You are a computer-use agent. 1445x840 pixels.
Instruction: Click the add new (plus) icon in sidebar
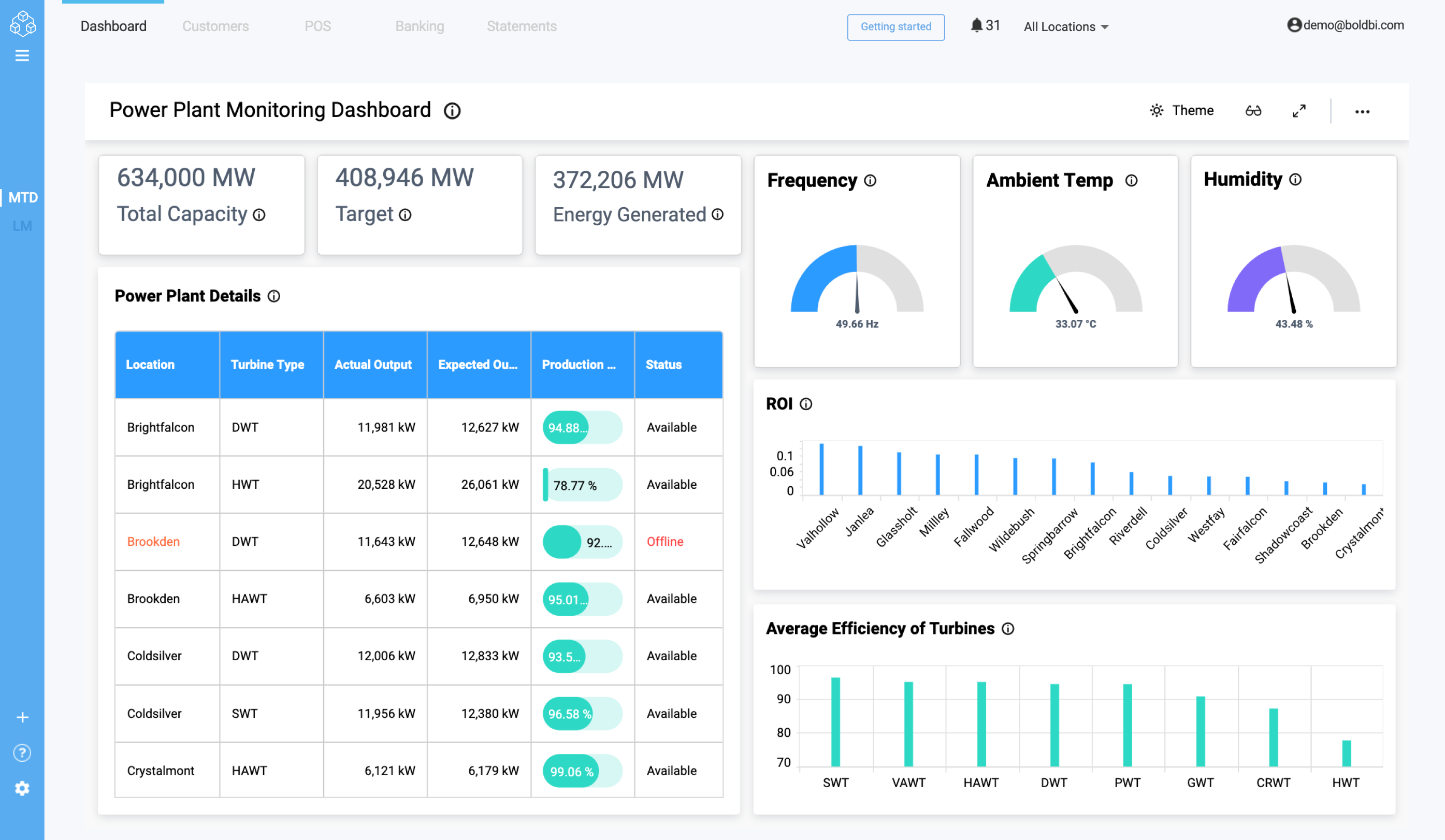pyautogui.click(x=22, y=717)
